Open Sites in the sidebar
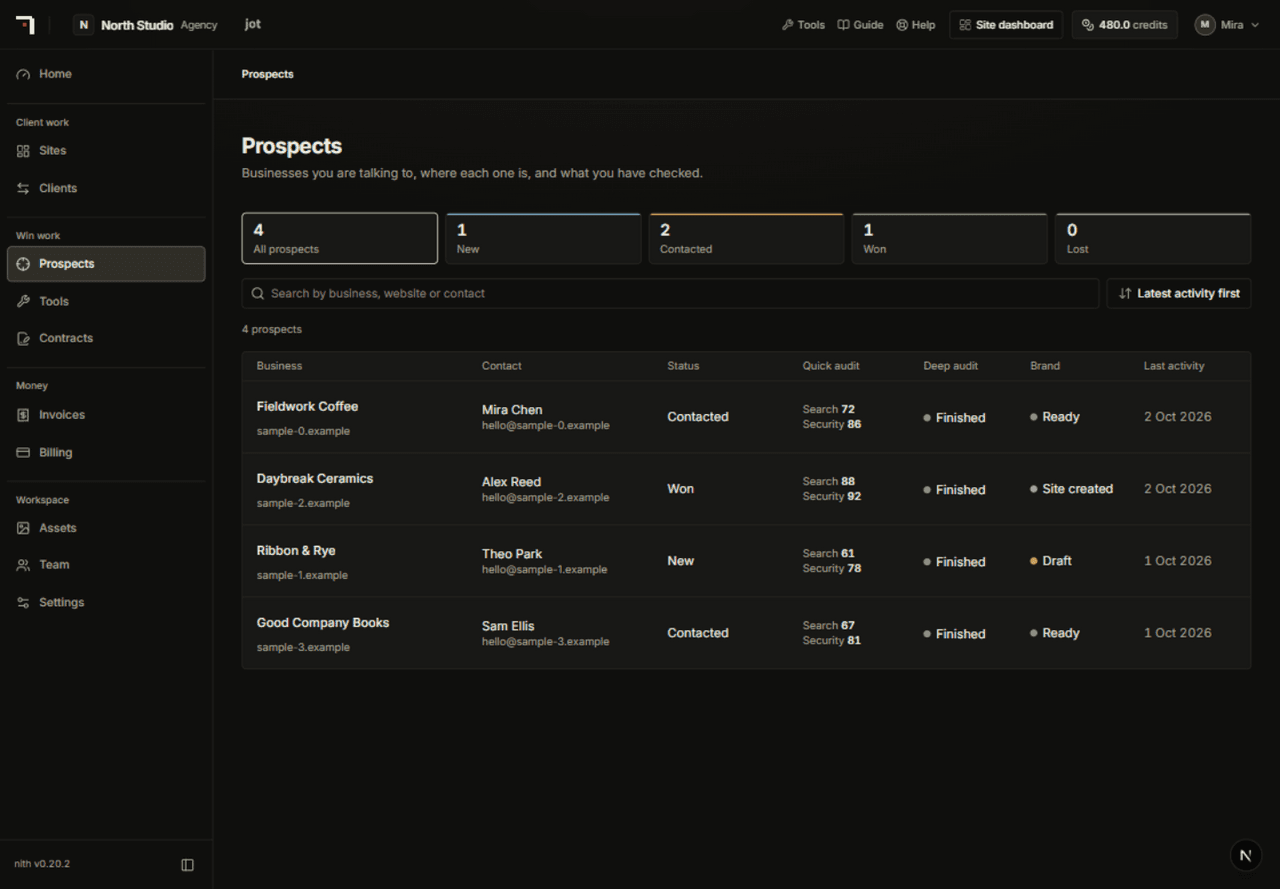The width and height of the screenshot is (1280, 889). tap(106, 151)
